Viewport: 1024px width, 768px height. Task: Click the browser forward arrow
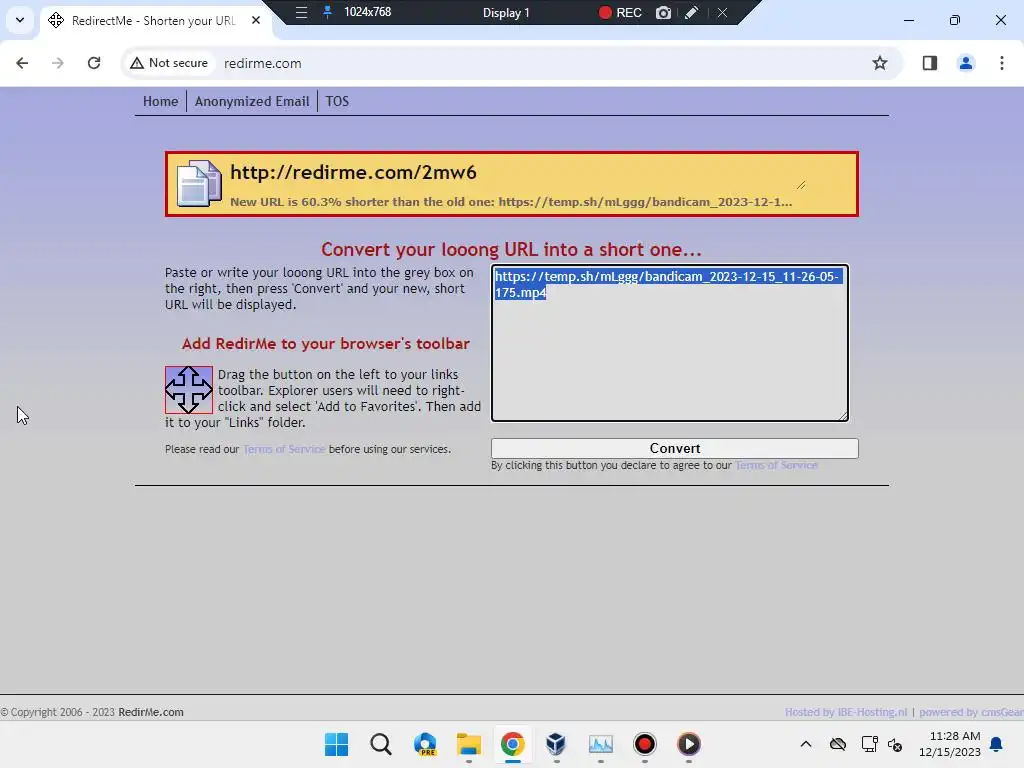(58, 63)
